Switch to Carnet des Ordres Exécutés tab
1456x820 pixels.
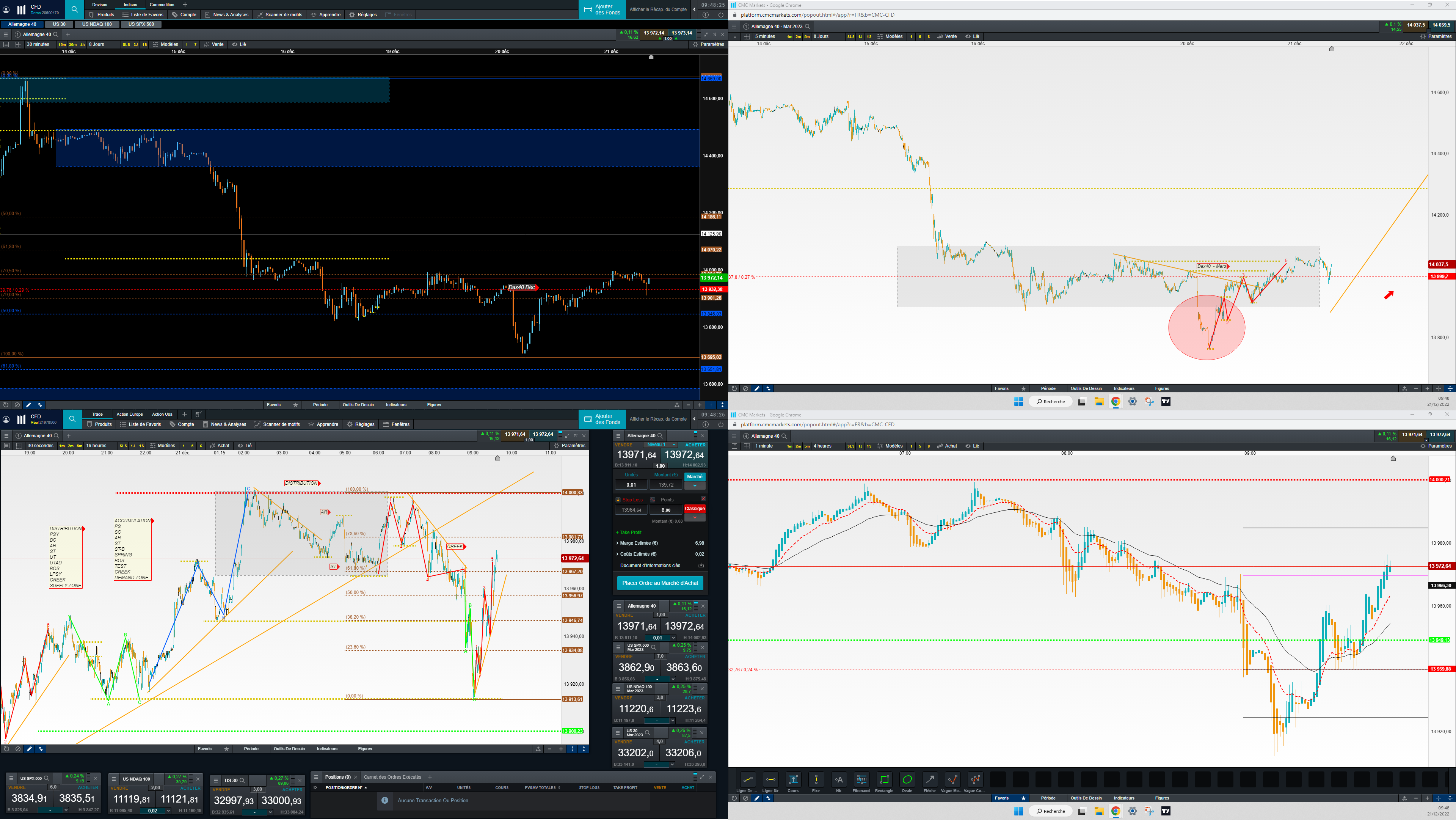point(392,777)
